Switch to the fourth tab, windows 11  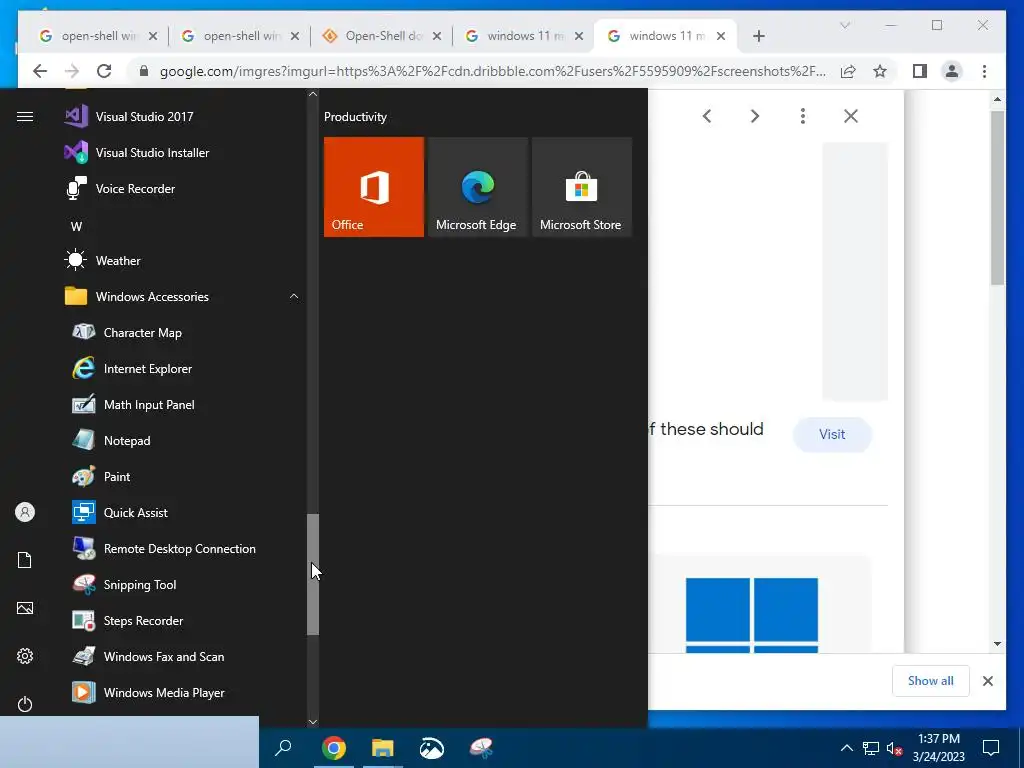524,36
